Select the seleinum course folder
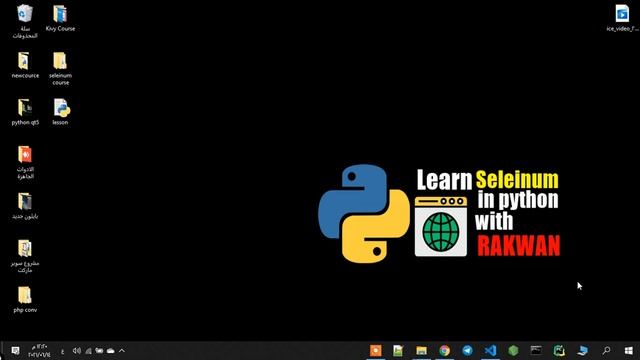This screenshot has height=360, width=640. [x=60, y=69]
